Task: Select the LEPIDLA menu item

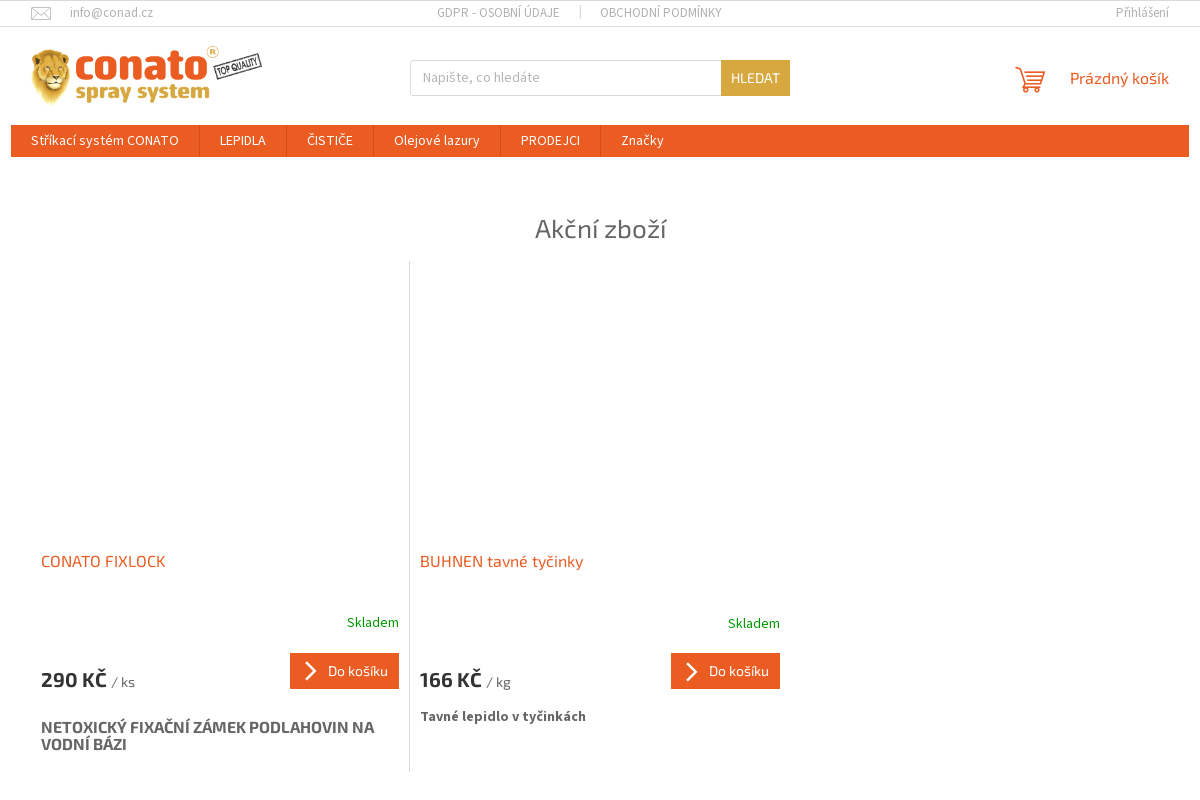Action: tap(243, 141)
